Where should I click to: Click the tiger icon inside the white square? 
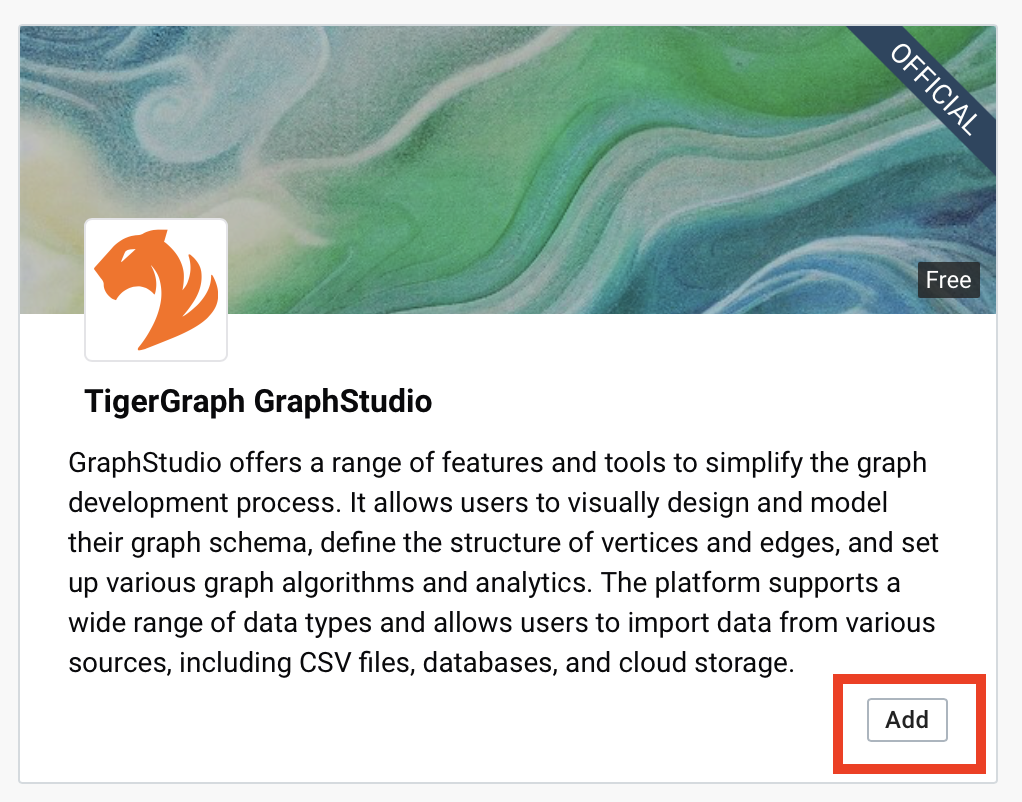point(155,288)
